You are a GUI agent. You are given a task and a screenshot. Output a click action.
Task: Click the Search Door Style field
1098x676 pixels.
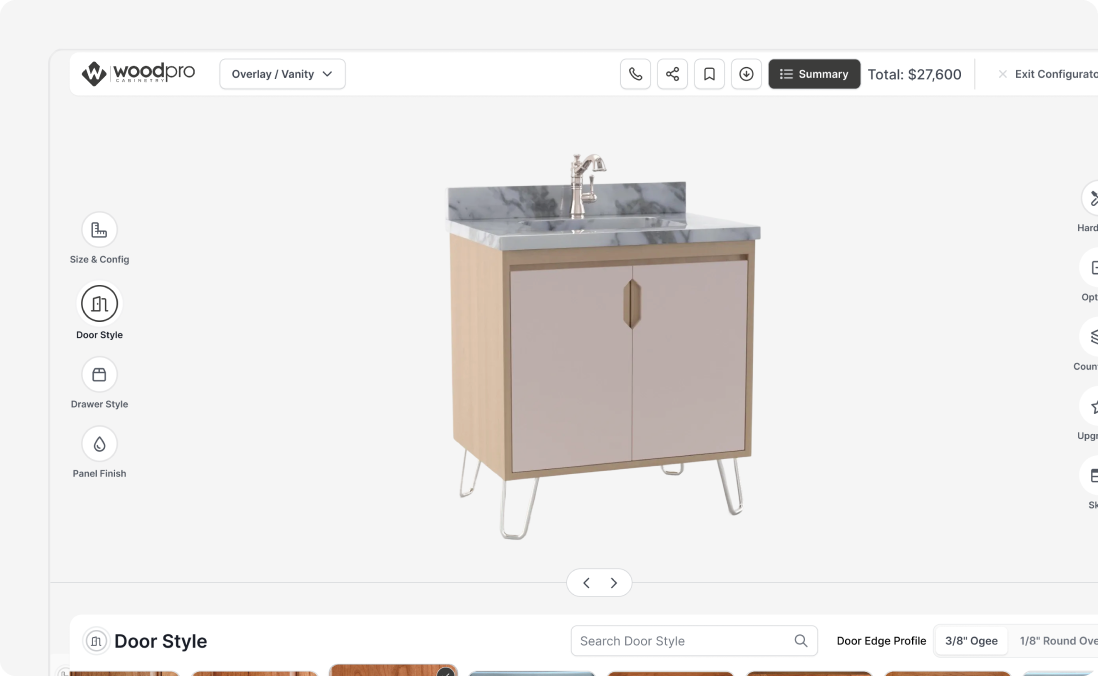click(x=694, y=641)
